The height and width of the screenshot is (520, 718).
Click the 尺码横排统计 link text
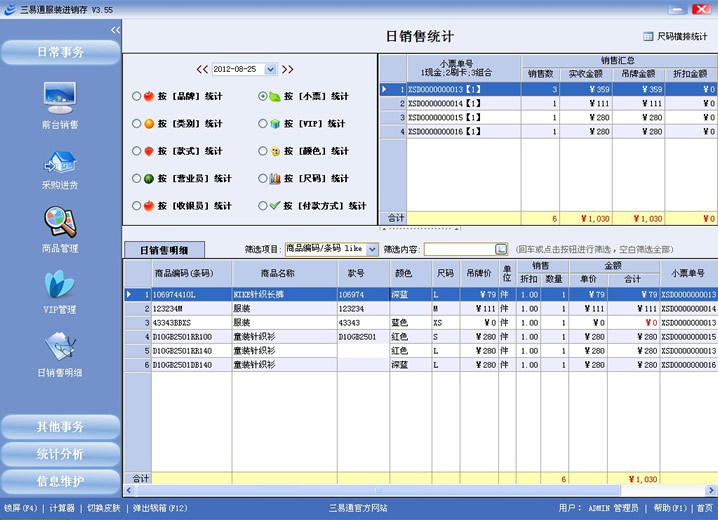click(x=682, y=36)
